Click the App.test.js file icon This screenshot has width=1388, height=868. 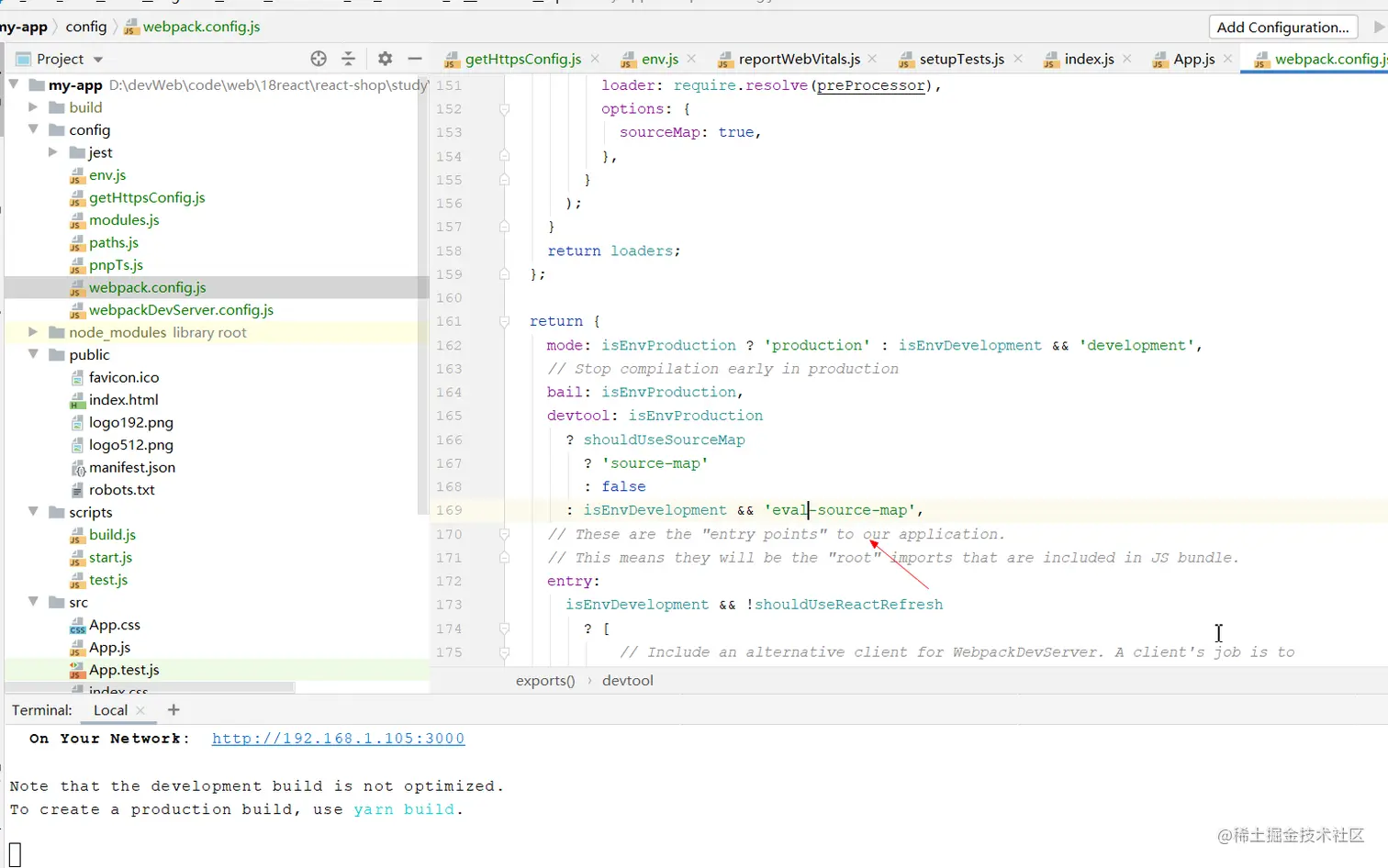[78, 670]
